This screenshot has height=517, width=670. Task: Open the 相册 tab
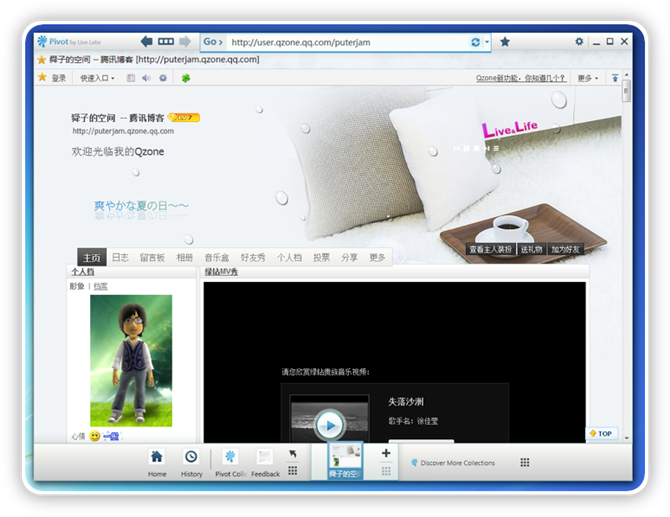coord(185,257)
